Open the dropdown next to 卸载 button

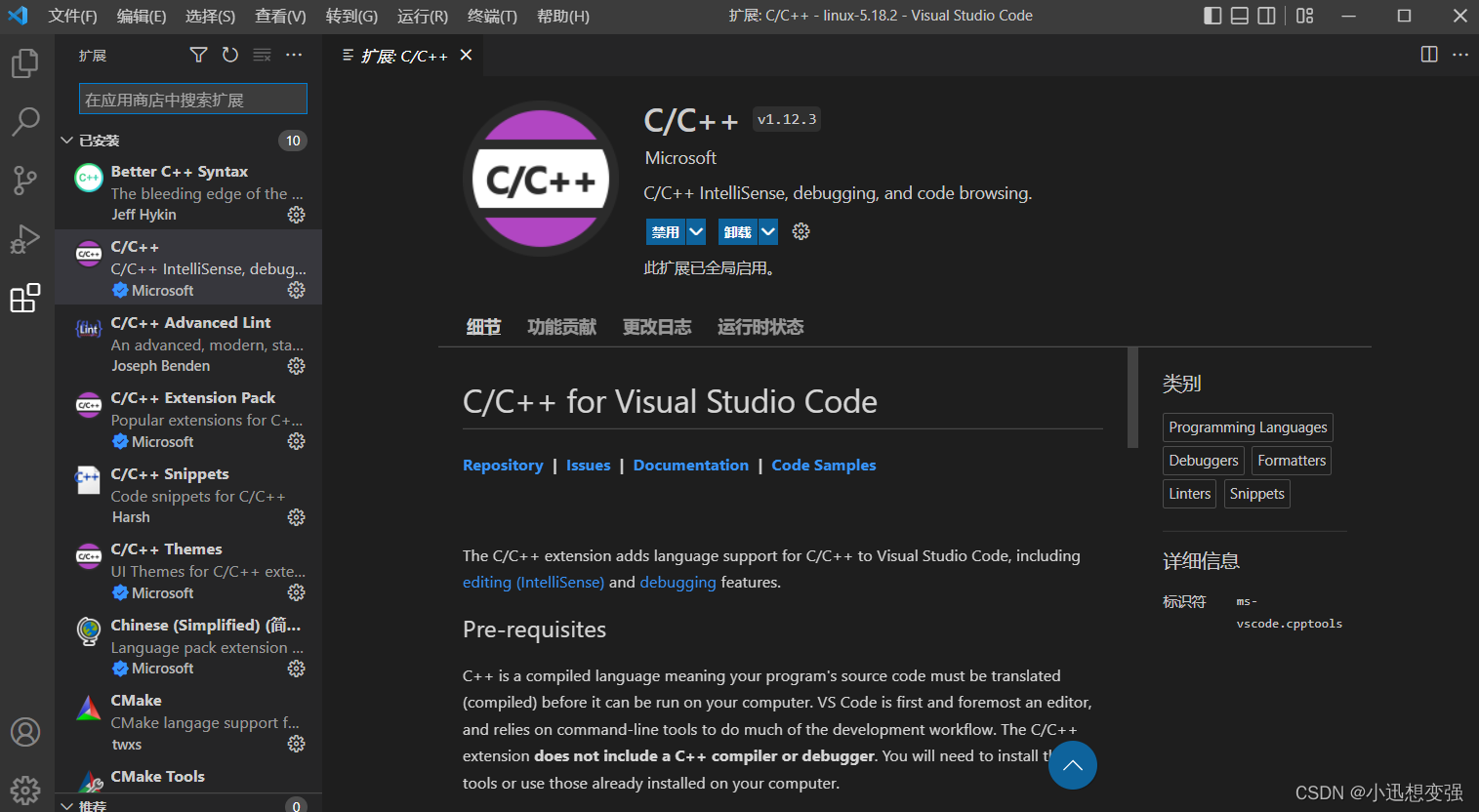pyautogui.click(x=767, y=231)
